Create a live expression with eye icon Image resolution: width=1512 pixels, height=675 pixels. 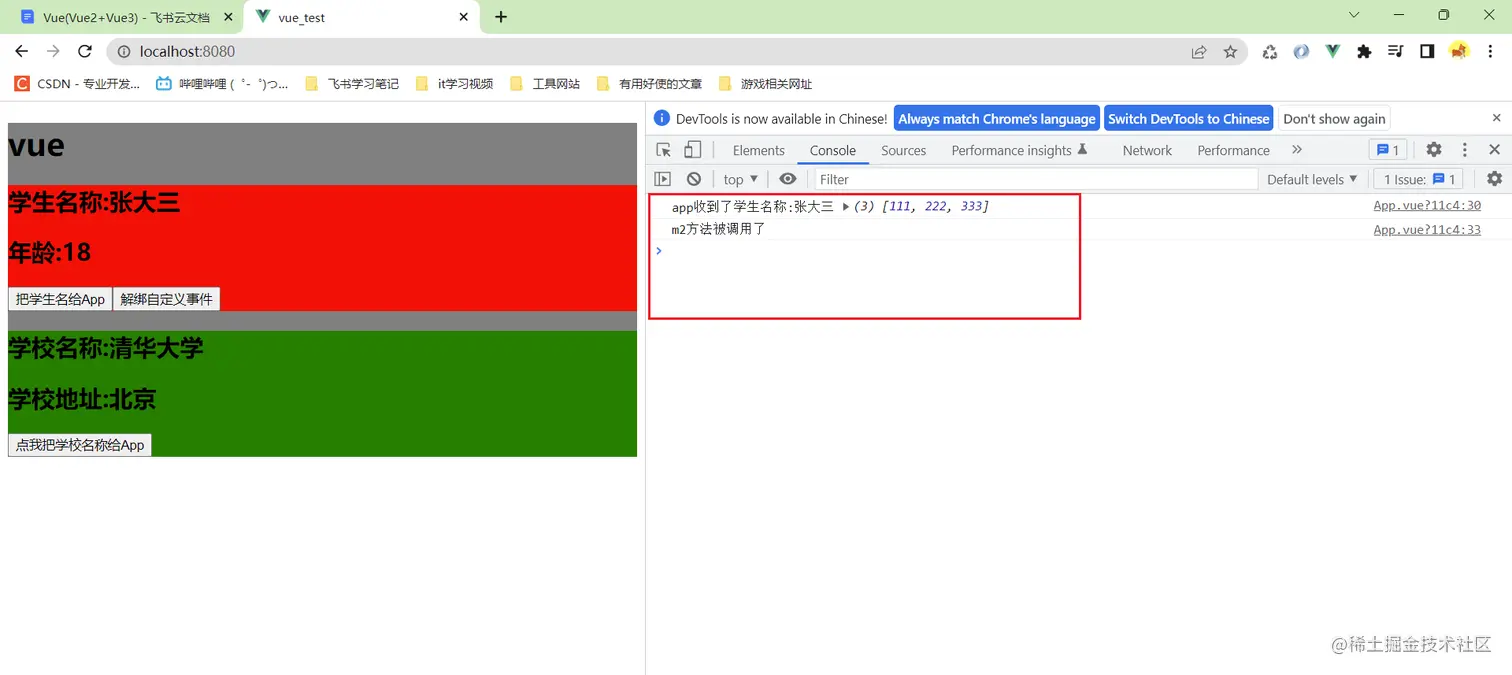pos(788,179)
